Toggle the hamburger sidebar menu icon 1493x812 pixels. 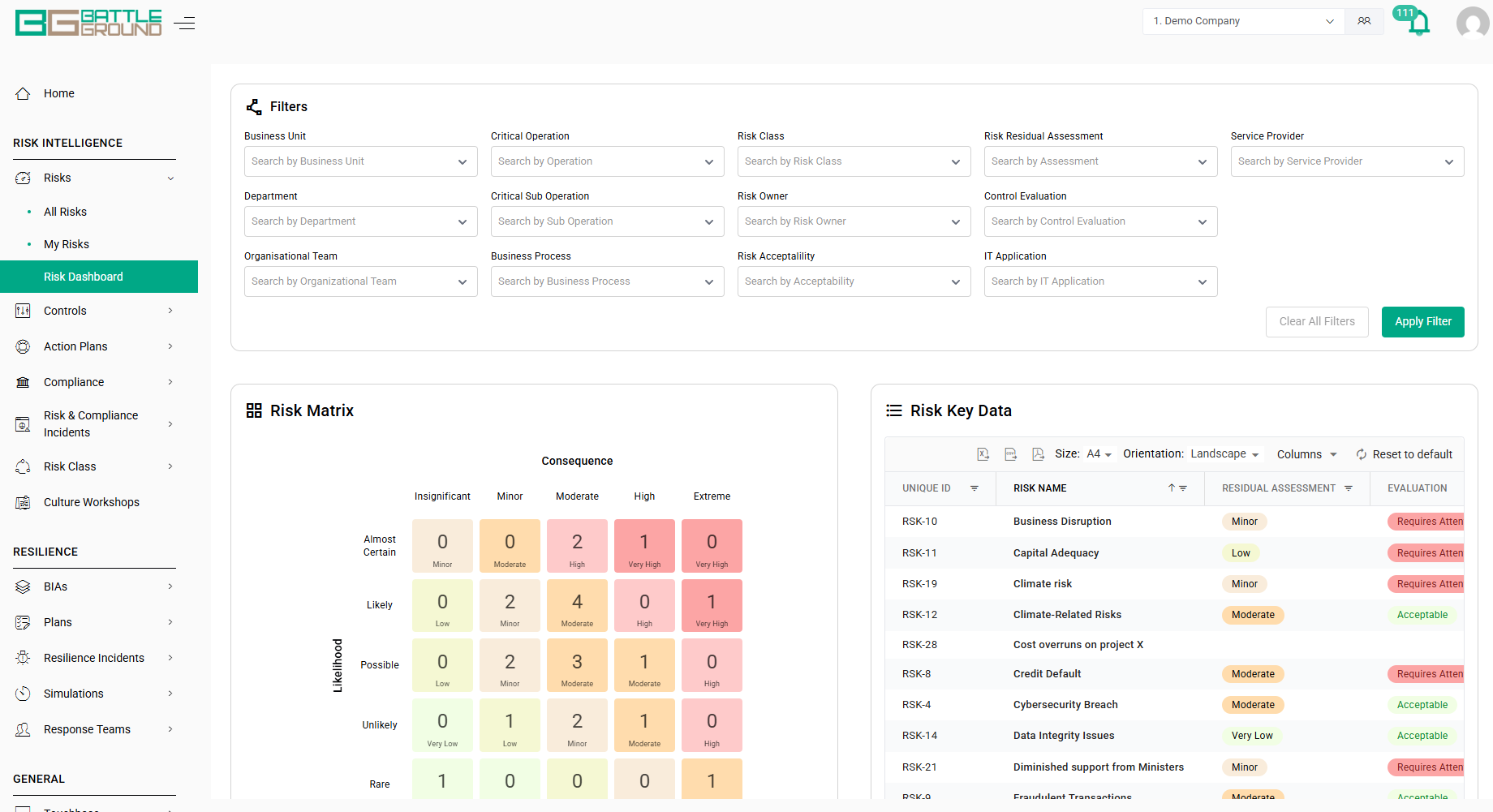click(x=184, y=23)
